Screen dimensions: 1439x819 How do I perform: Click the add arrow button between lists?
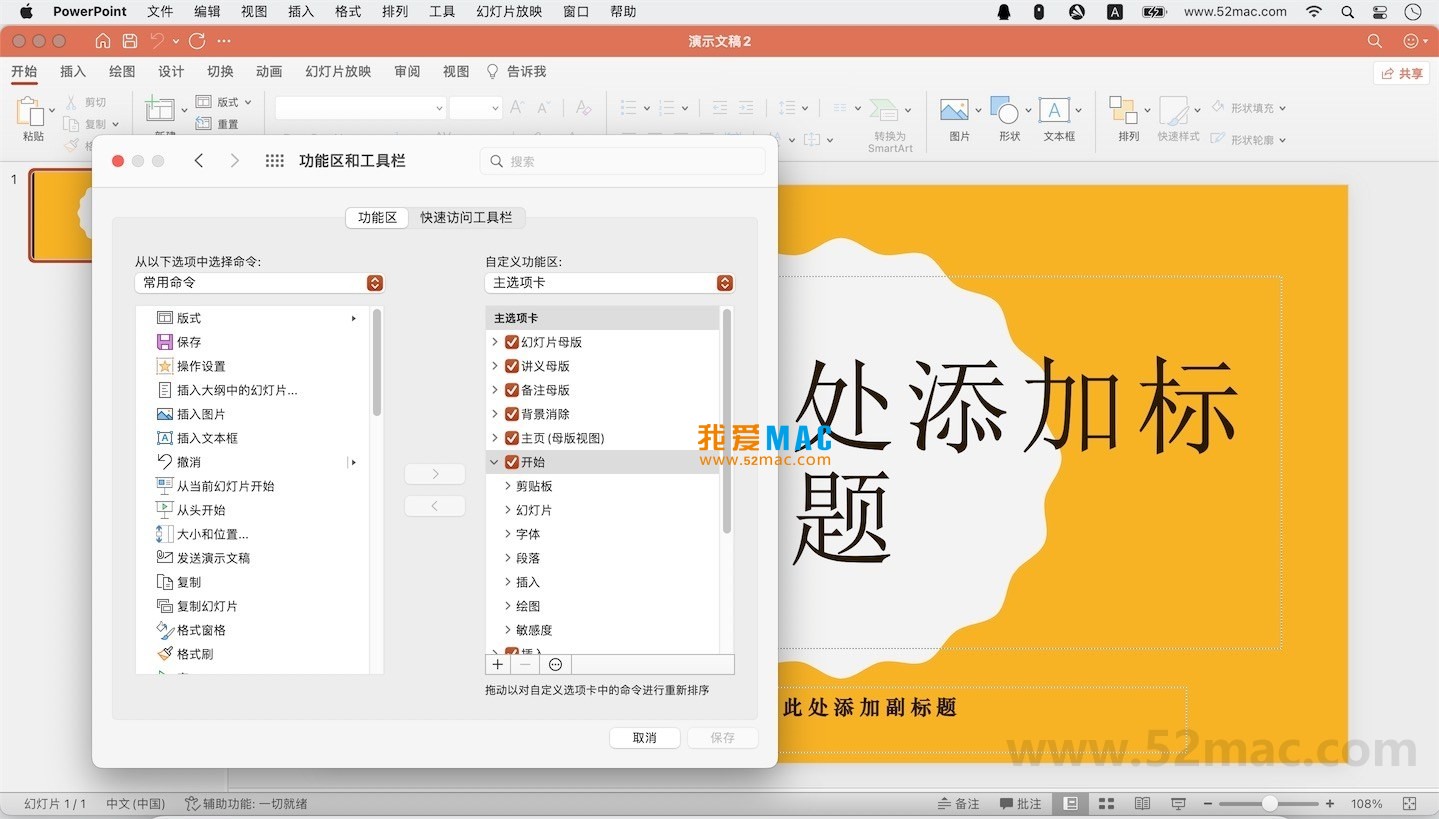435,474
